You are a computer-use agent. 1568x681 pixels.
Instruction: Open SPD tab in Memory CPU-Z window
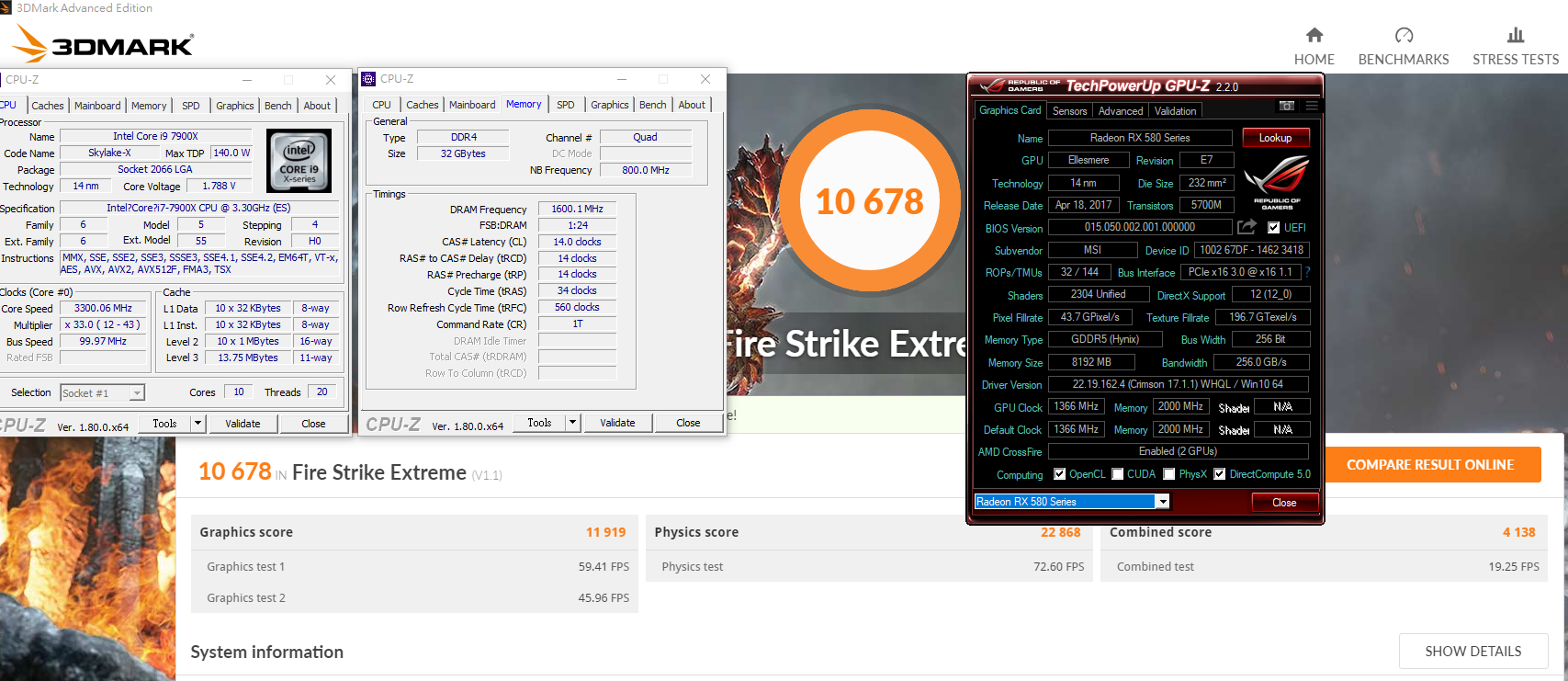click(x=566, y=105)
